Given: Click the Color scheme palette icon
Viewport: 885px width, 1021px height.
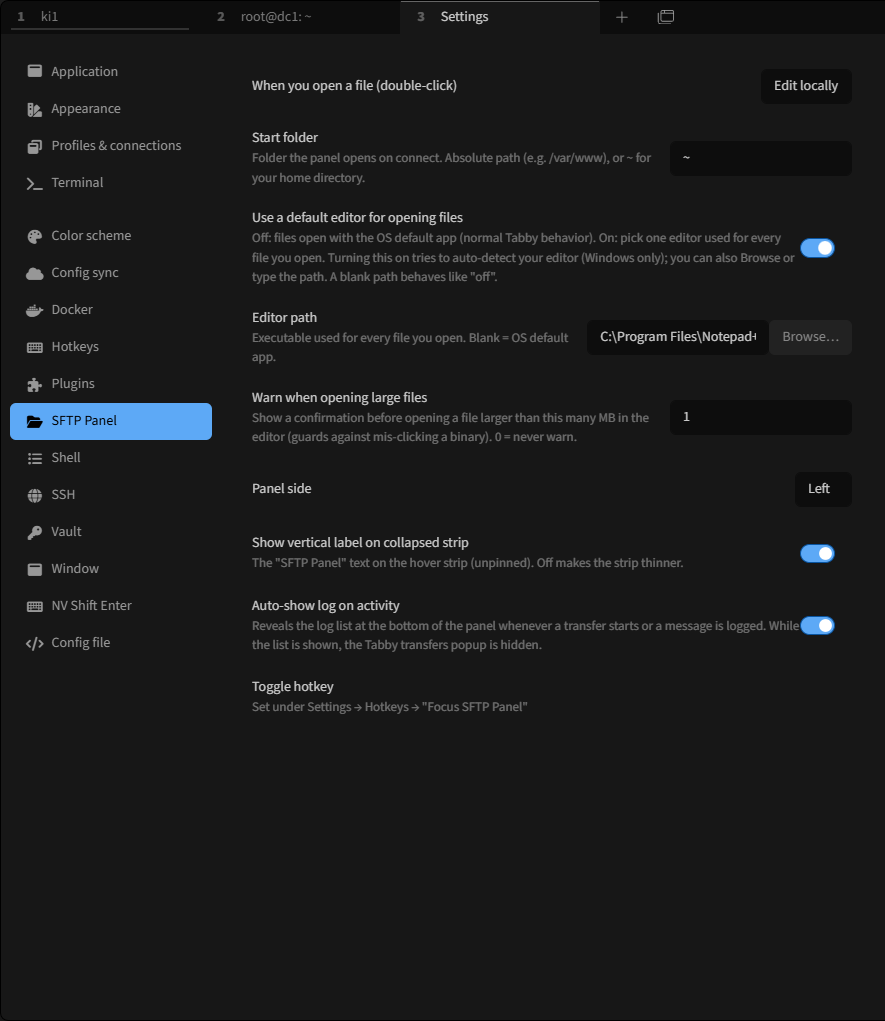Looking at the screenshot, I should pyautogui.click(x=35, y=236).
